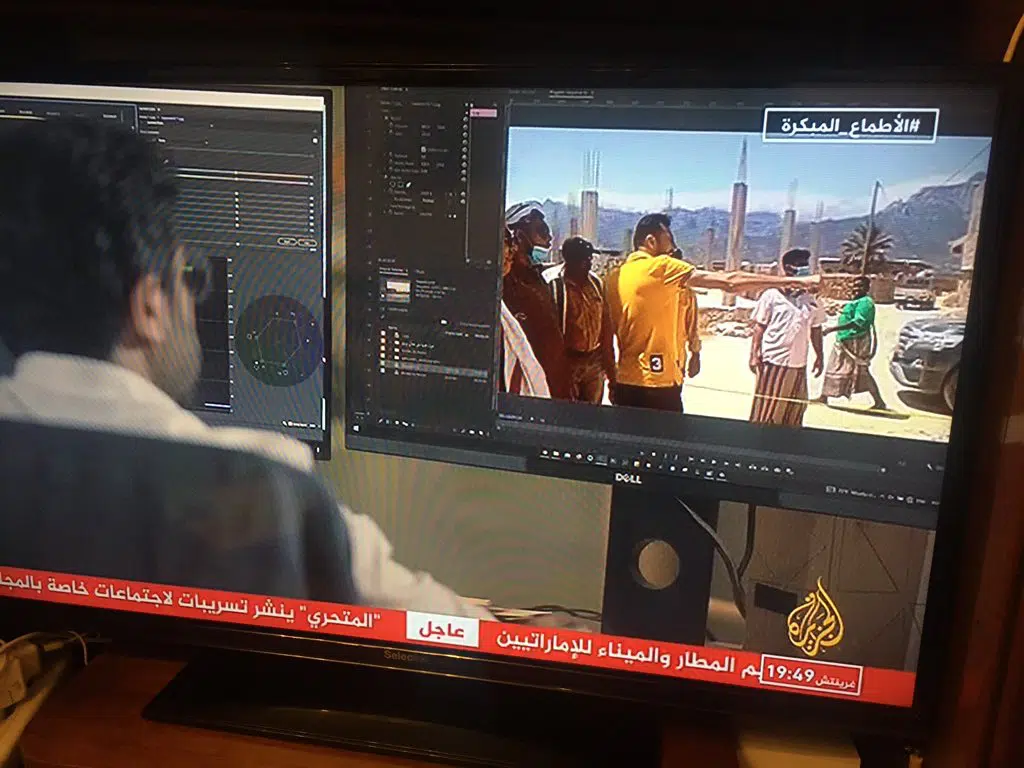Image resolution: width=1024 pixels, height=768 pixels.
Task: Click the hashtag caption #الأطماع_المبكرة
Action: 850,125
